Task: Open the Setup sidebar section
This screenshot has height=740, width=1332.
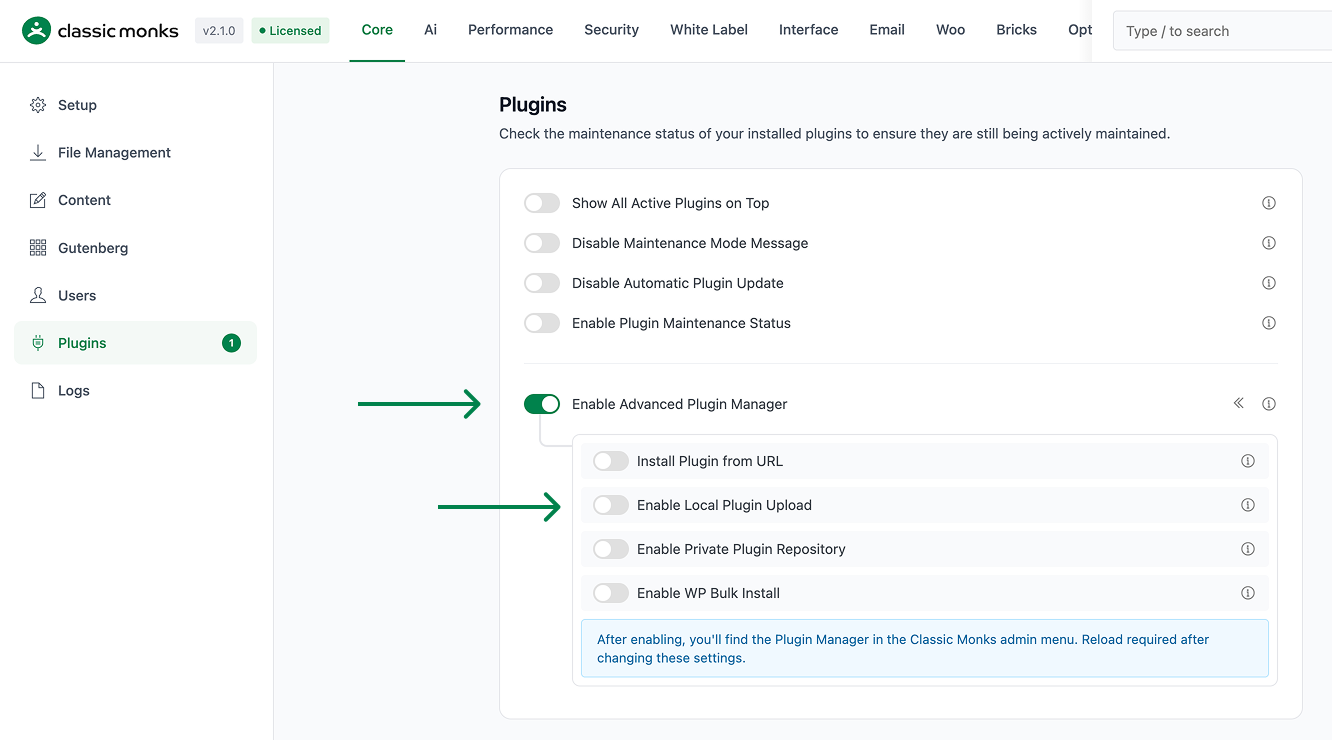Action: 136,105
